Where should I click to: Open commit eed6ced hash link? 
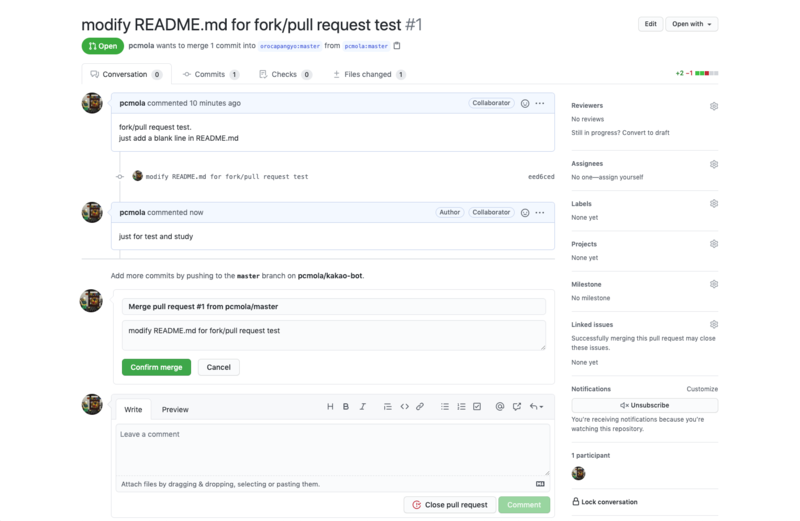click(x=541, y=177)
